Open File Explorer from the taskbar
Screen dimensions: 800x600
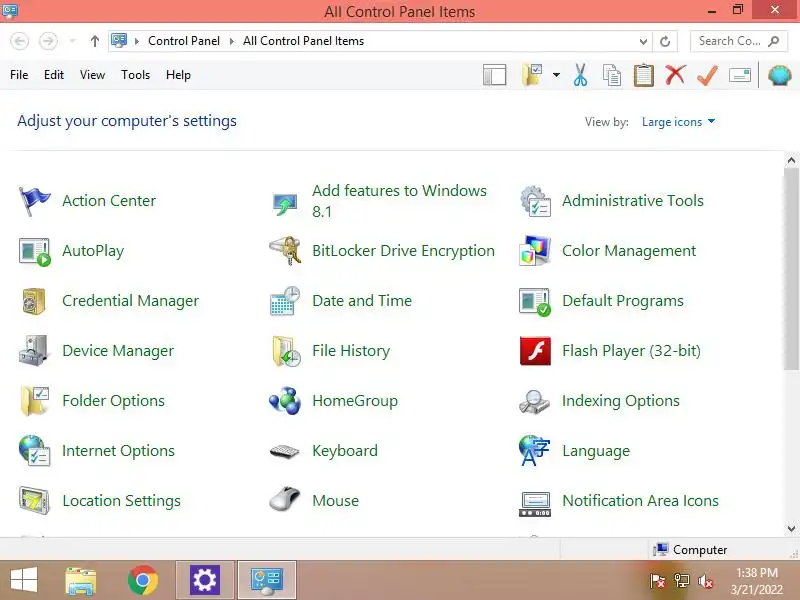point(81,581)
